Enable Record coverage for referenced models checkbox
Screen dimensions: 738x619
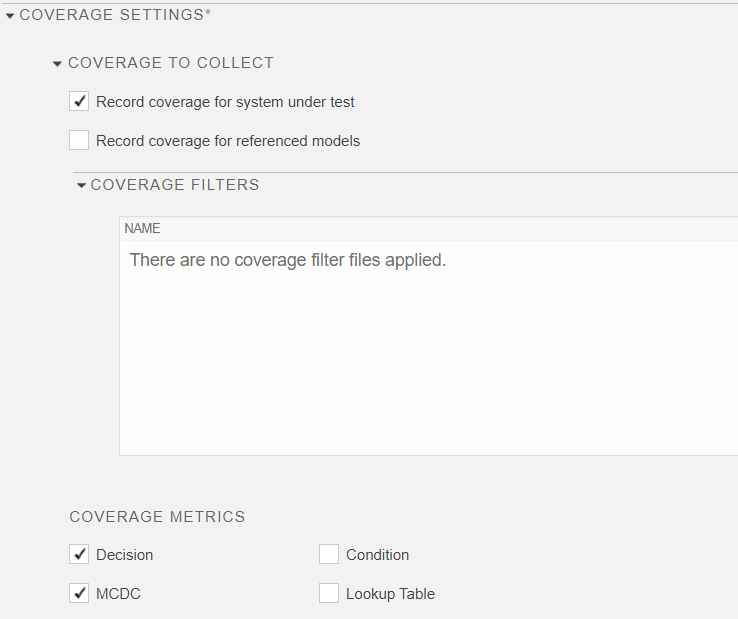(x=79, y=140)
